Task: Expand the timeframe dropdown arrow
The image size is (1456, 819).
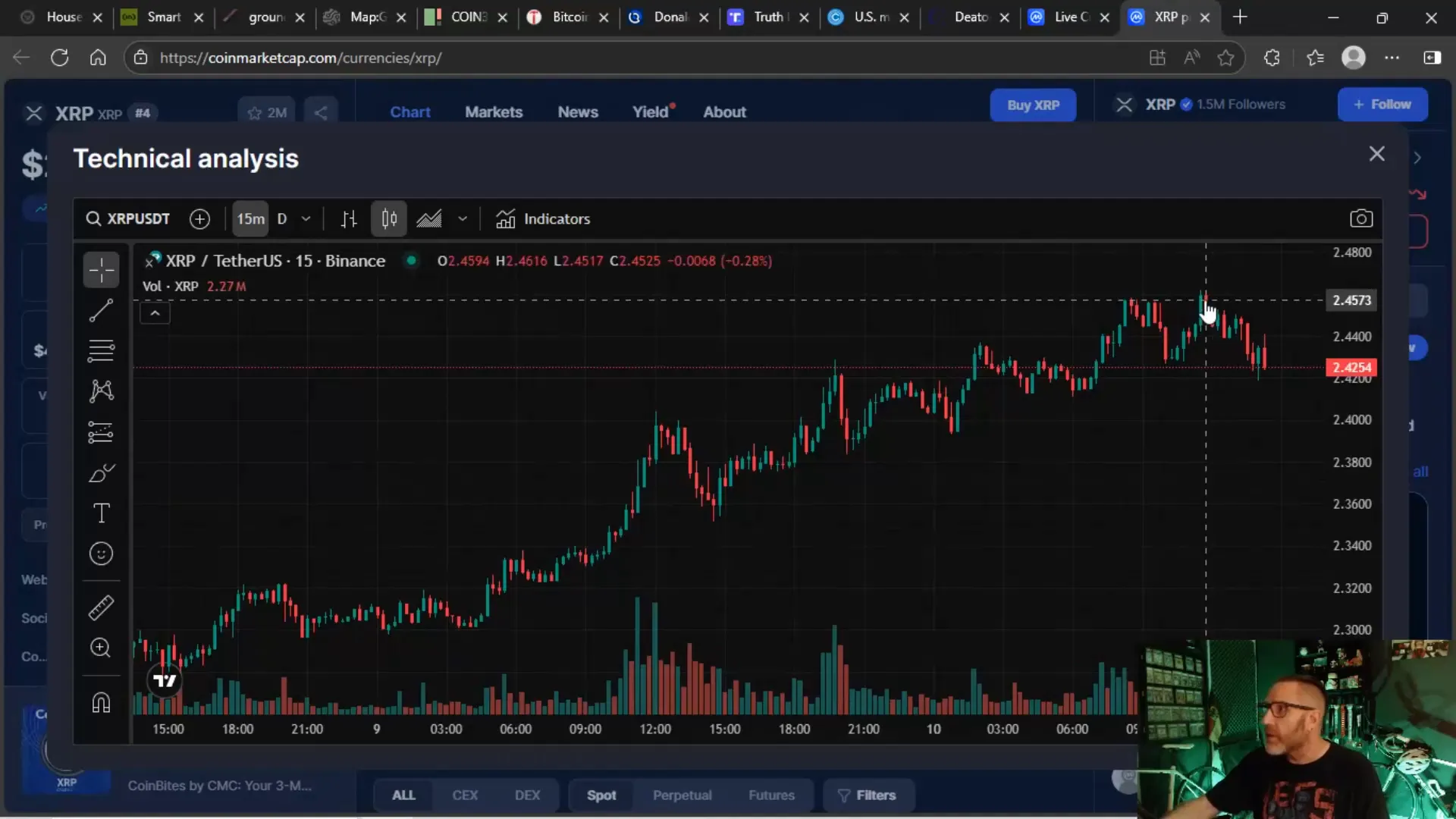Action: [306, 219]
